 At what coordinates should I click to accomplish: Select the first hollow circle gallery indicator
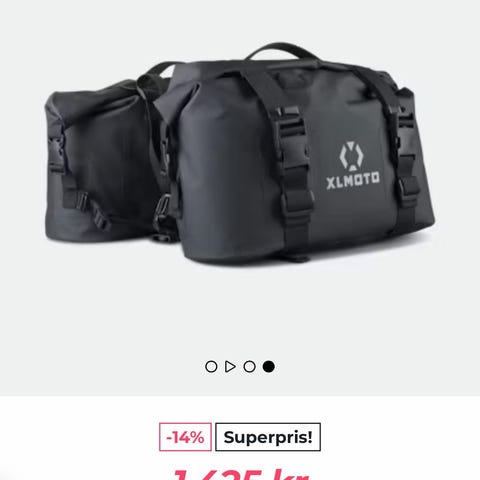click(211, 367)
